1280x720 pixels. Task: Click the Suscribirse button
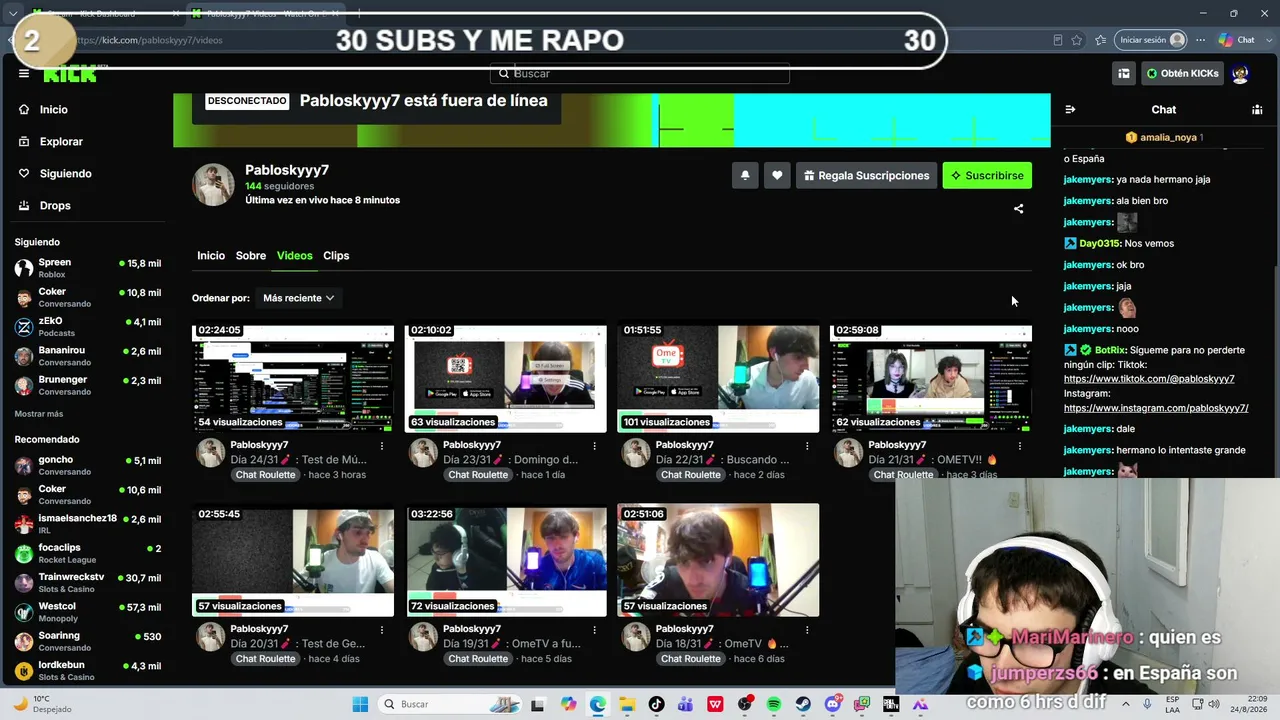987,175
